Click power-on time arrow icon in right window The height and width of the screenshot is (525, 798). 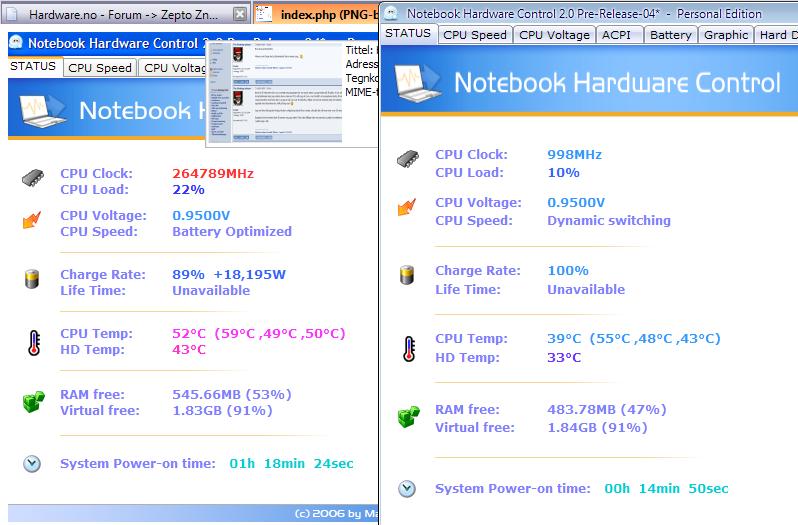tap(407, 489)
